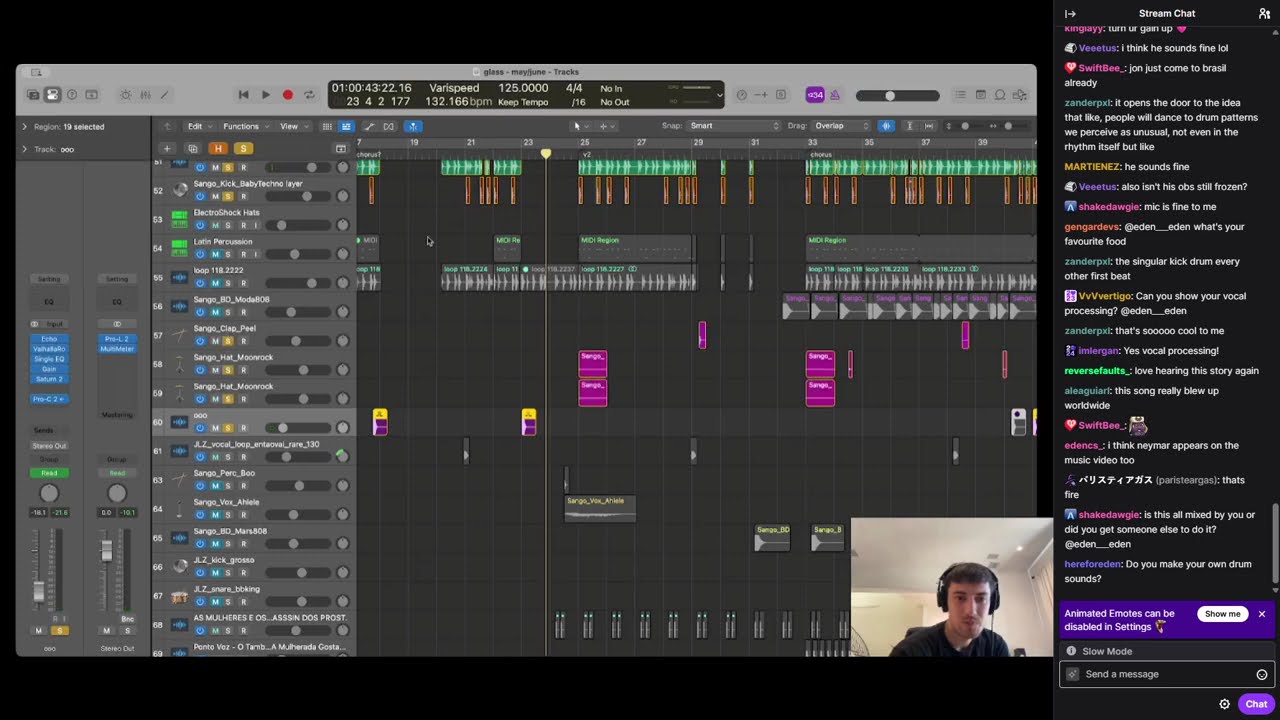This screenshot has height=720, width=1280.
Task: Open the Drag Overlap dropdown
Action: [842, 126]
